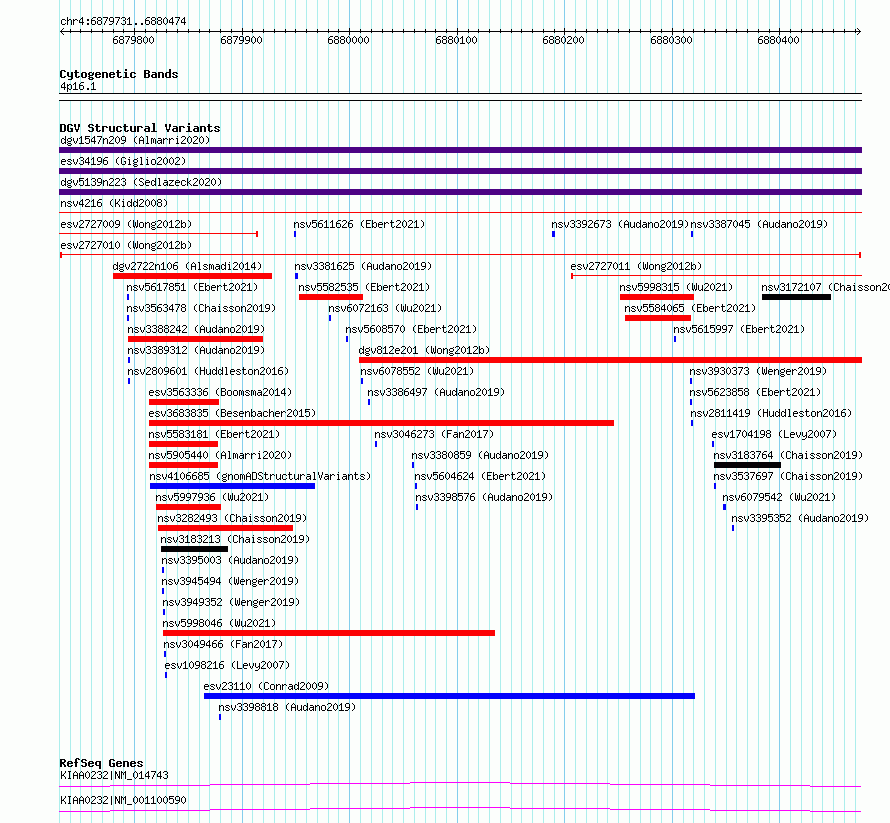Click nsv3945494 (Wenger2019) label
890x823 pixels.
[x=230, y=581]
